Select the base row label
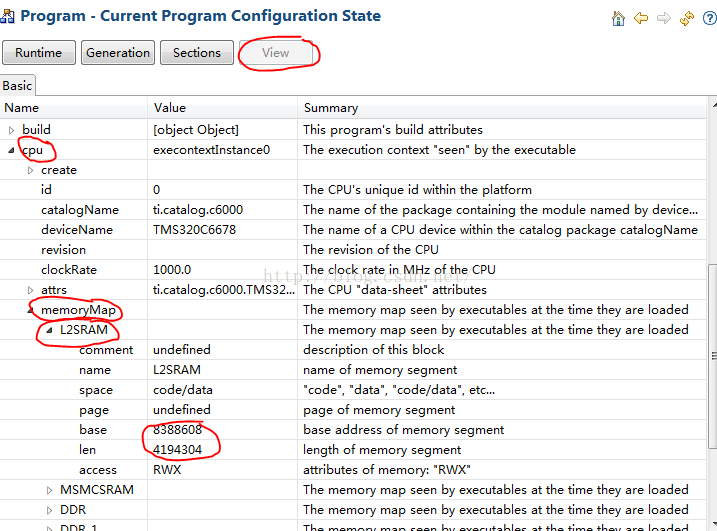Screen dimensions: 717x531 tap(93, 430)
